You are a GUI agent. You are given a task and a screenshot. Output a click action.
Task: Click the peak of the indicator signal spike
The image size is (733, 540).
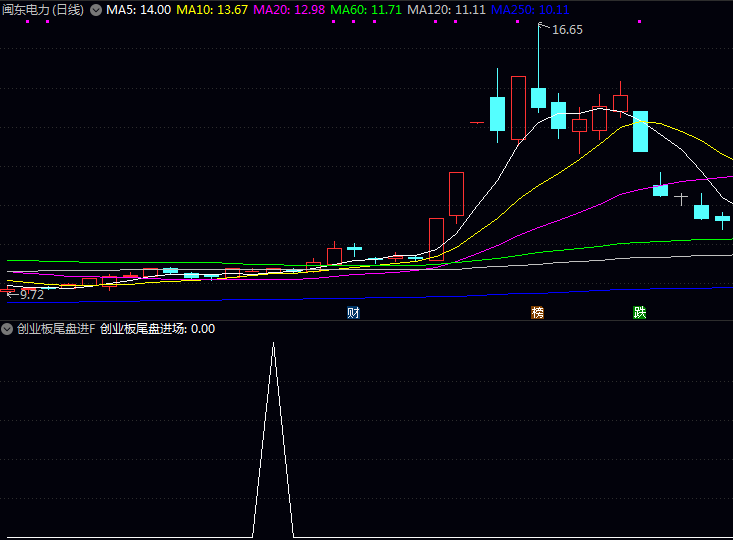(273, 345)
